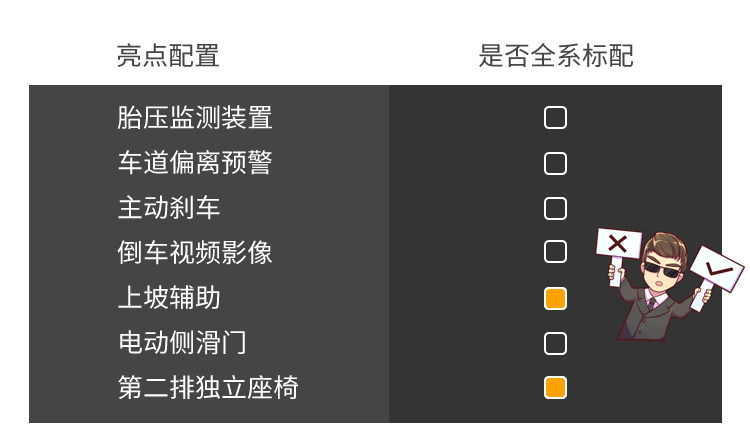Click the X sign held by cartoon
750x446 pixels.
click(x=618, y=243)
